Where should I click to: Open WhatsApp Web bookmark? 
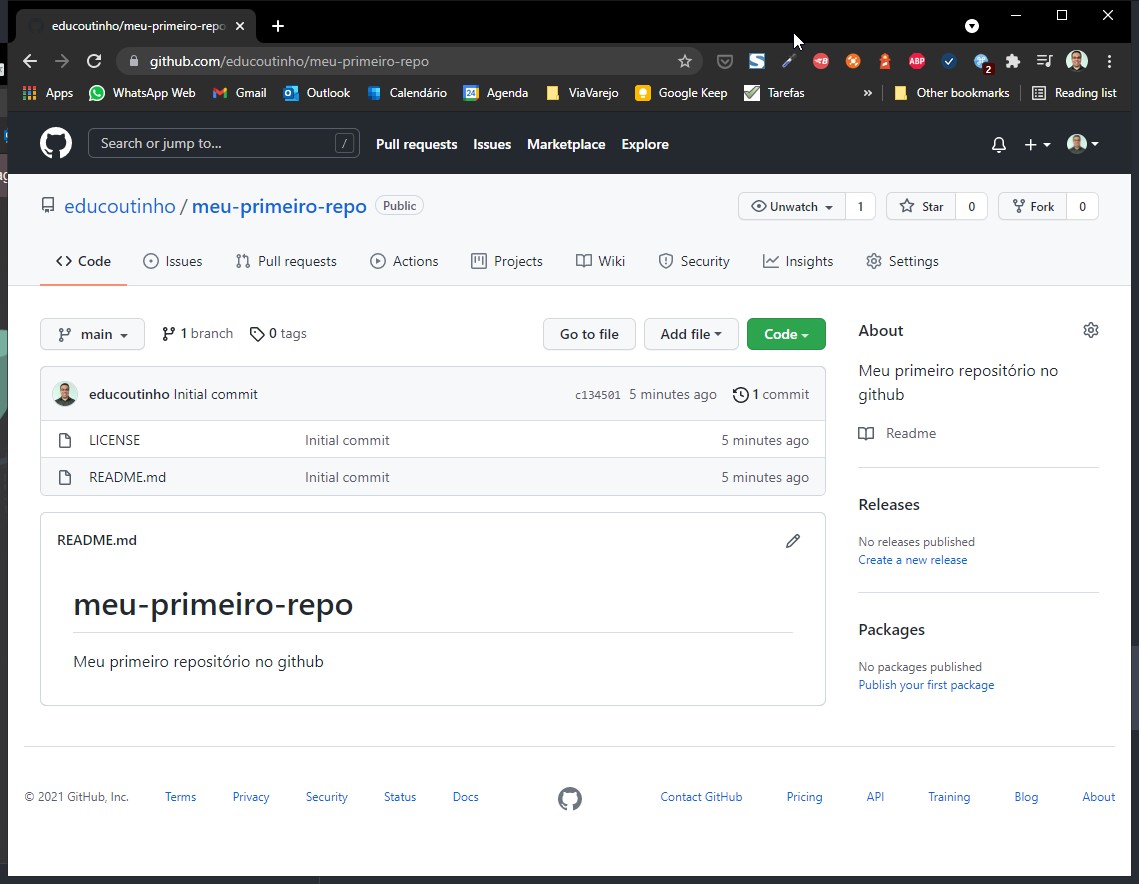142,93
